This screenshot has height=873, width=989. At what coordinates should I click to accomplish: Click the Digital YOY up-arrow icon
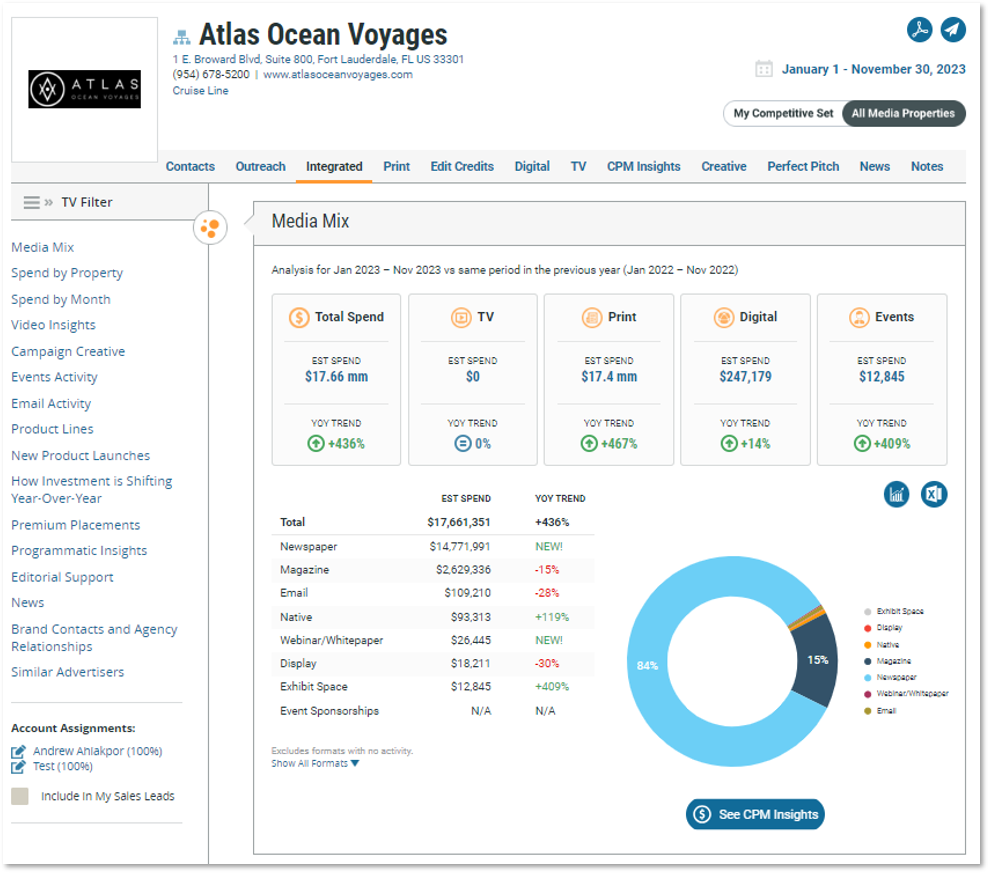(x=729, y=443)
